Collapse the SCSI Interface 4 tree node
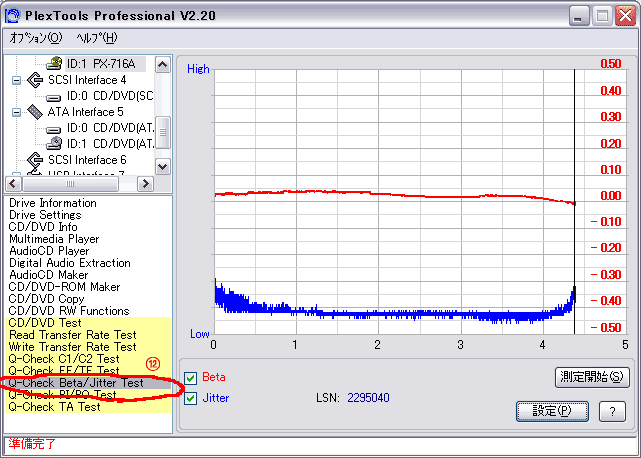 coord(16,80)
